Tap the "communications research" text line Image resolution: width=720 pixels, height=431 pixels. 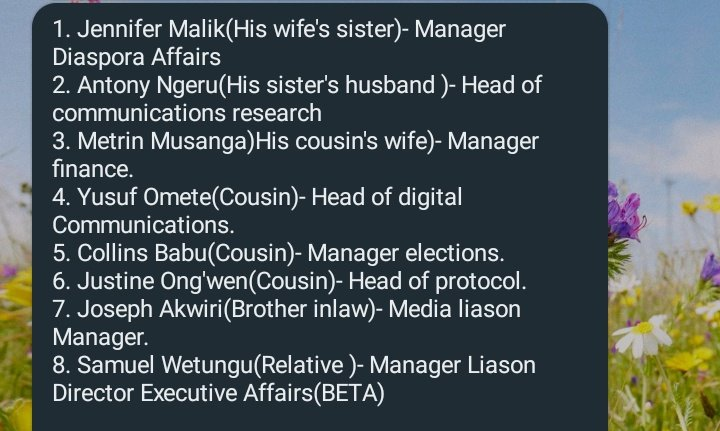click(x=187, y=113)
